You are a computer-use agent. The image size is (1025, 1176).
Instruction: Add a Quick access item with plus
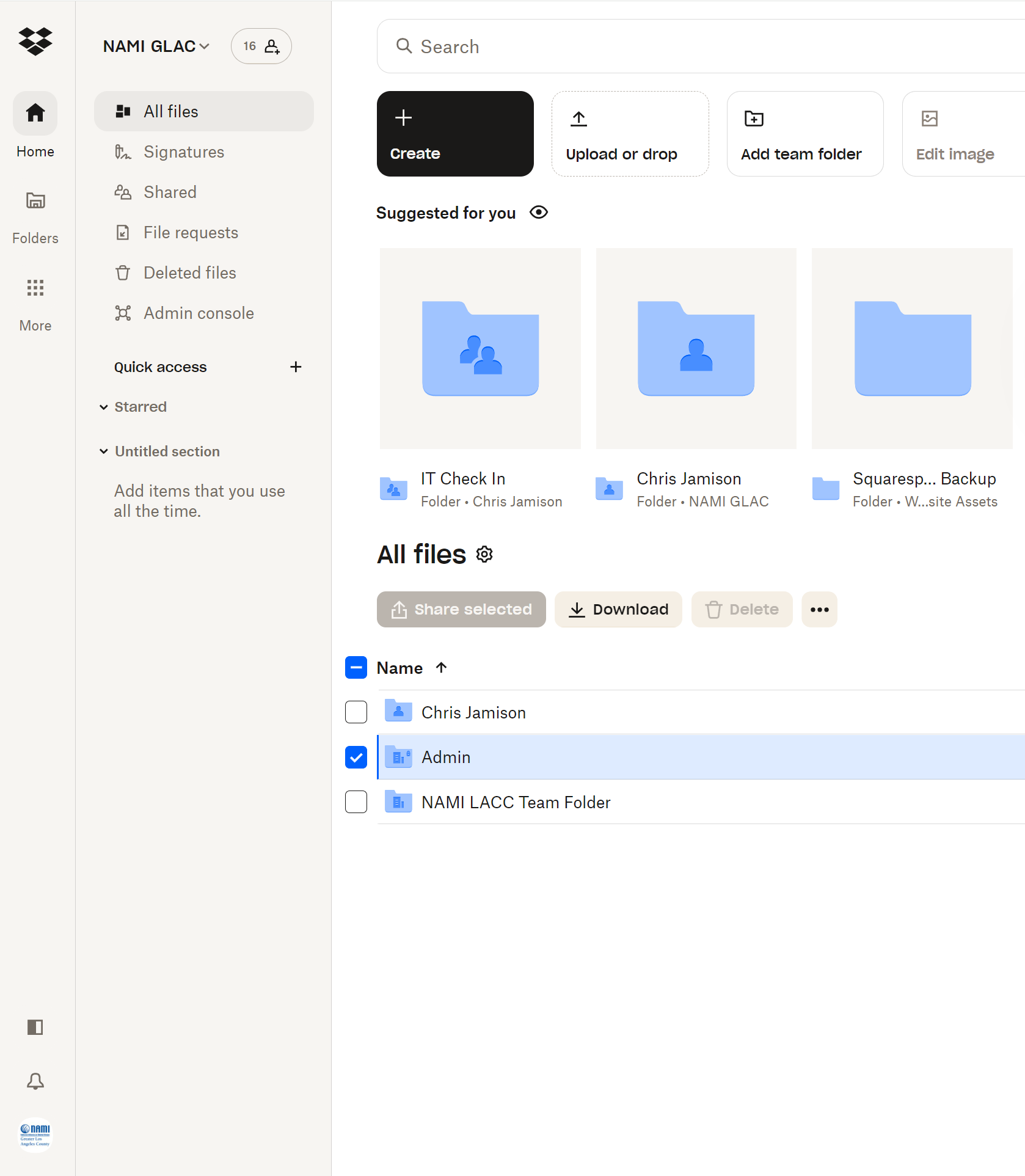(296, 367)
